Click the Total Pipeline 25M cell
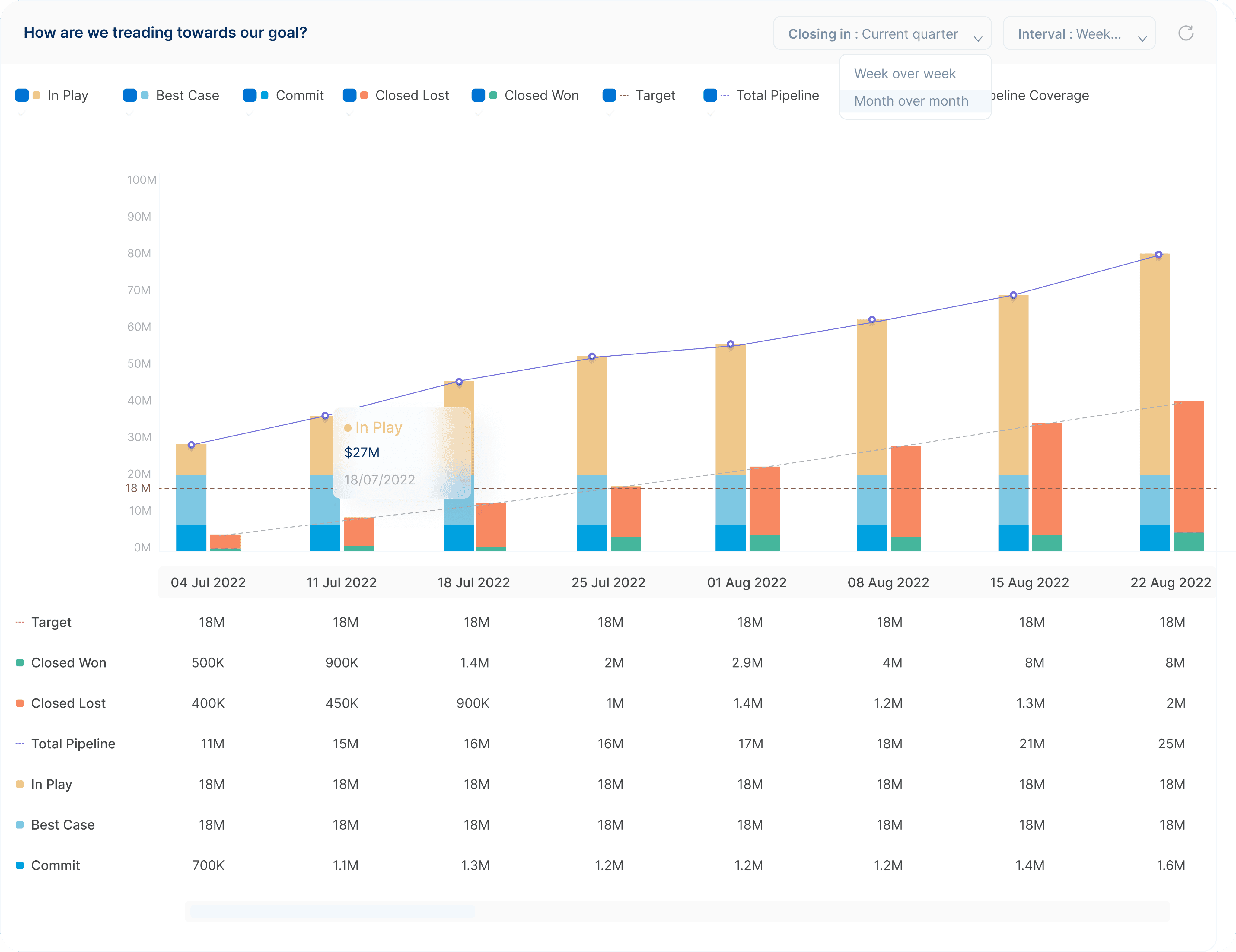1236x952 pixels. pyautogui.click(x=1171, y=744)
